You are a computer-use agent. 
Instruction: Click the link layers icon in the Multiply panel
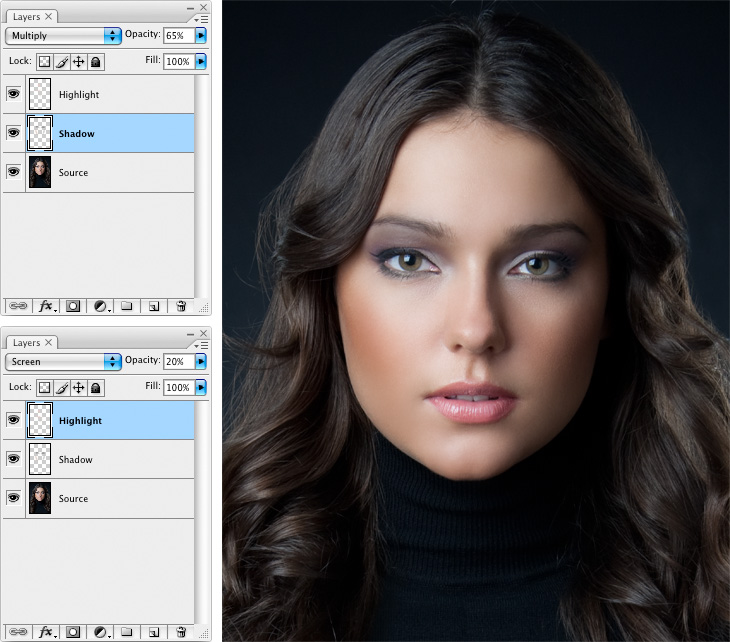coord(16,306)
